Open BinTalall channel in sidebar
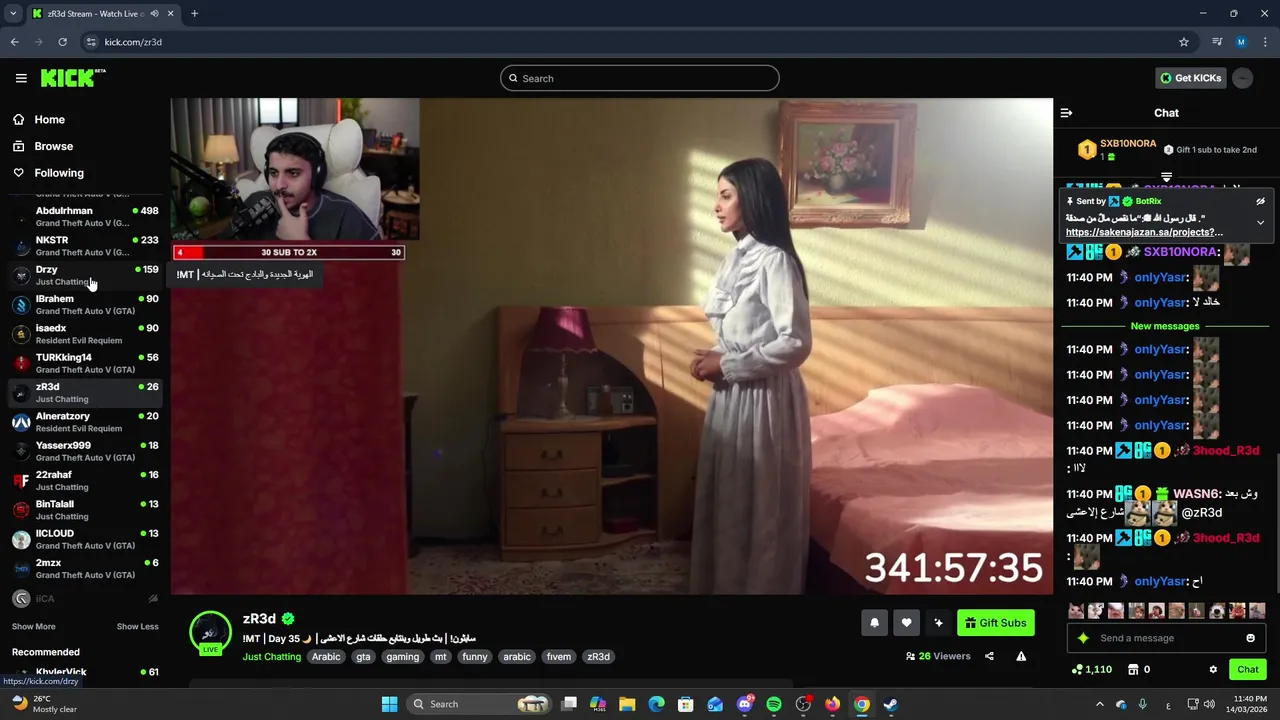The image size is (1280, 720). 85,510
